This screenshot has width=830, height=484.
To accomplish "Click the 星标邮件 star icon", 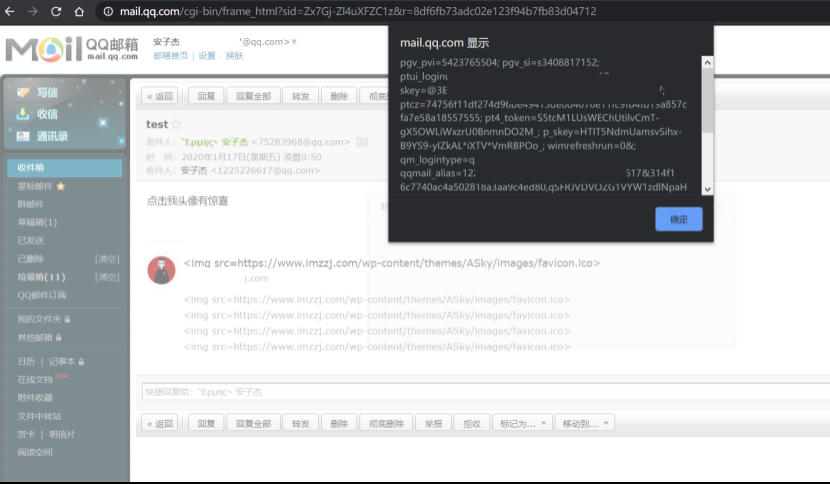I will [60, 186].
